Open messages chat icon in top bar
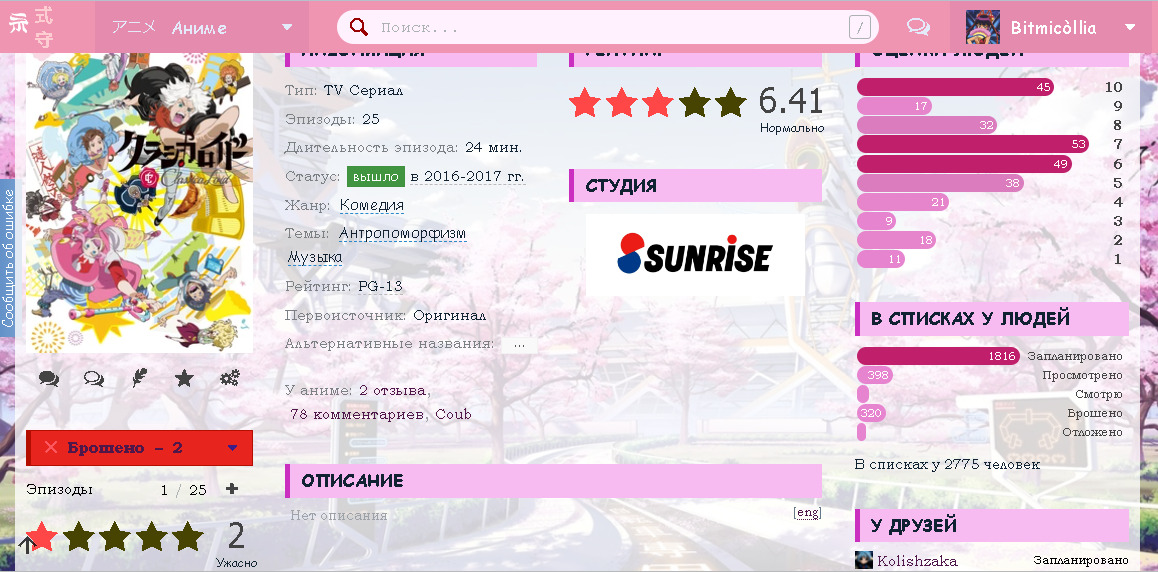This screenshot has height=572, width=1158. point(917,28)
